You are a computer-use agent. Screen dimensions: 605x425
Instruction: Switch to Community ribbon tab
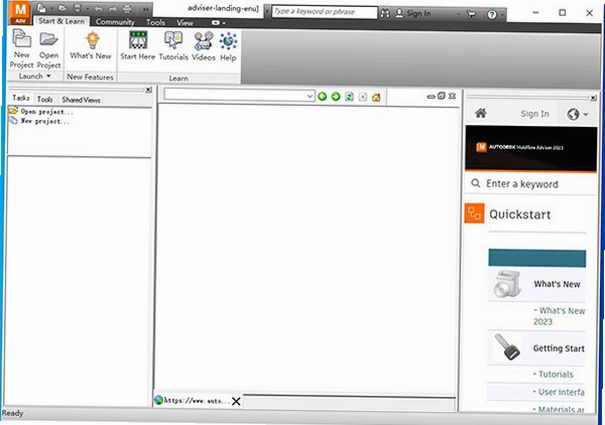[x=115, y=22]
